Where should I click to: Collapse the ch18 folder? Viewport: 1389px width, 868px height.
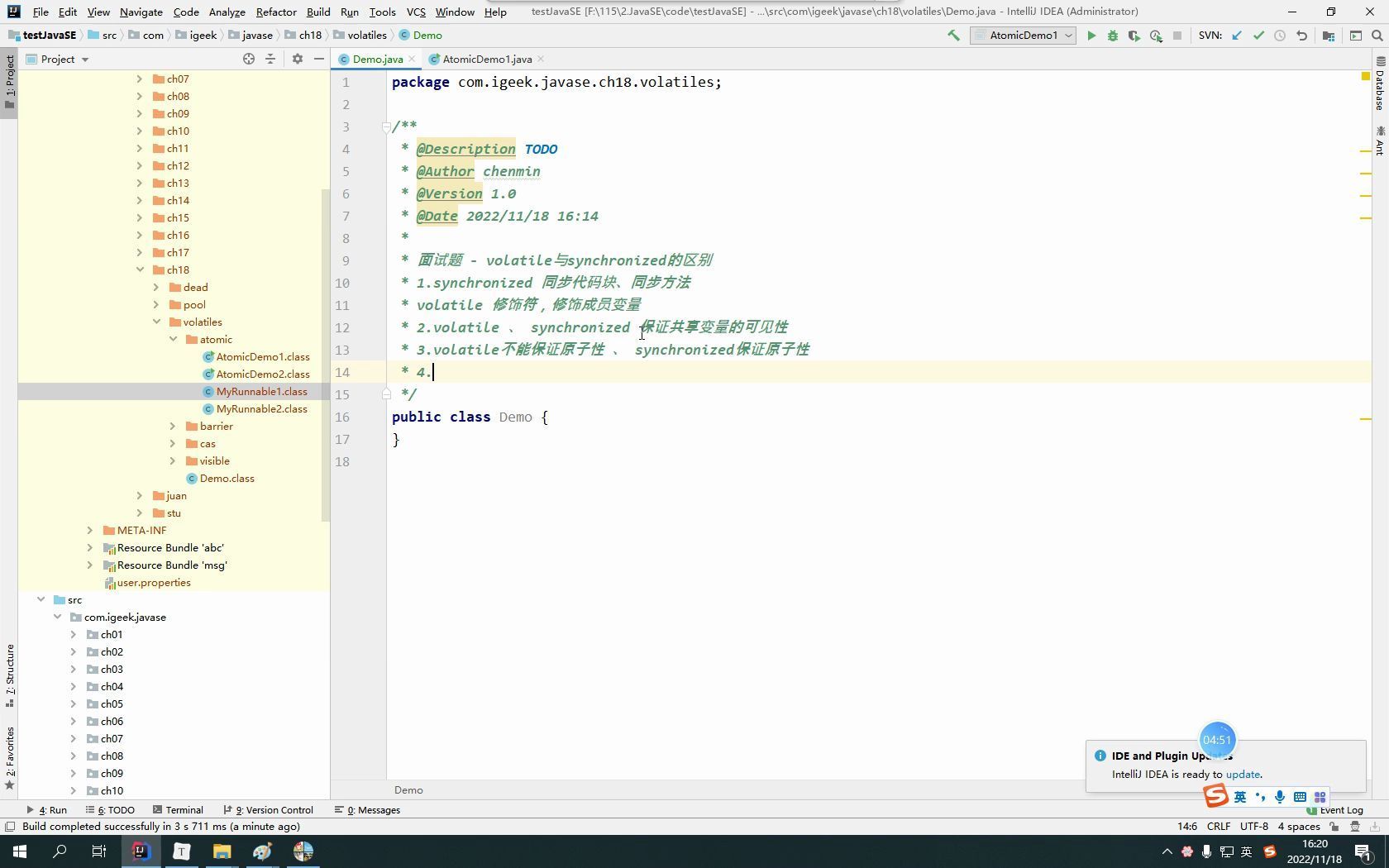[x=140, y=269]
